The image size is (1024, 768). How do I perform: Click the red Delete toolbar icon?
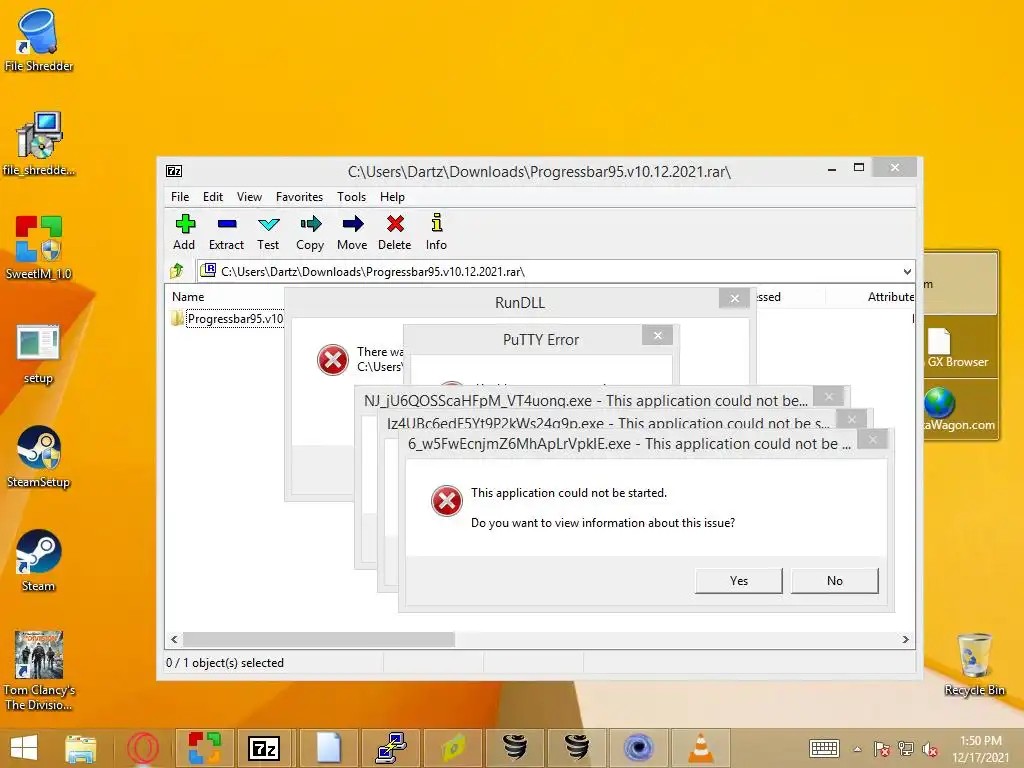click(394, 232)
